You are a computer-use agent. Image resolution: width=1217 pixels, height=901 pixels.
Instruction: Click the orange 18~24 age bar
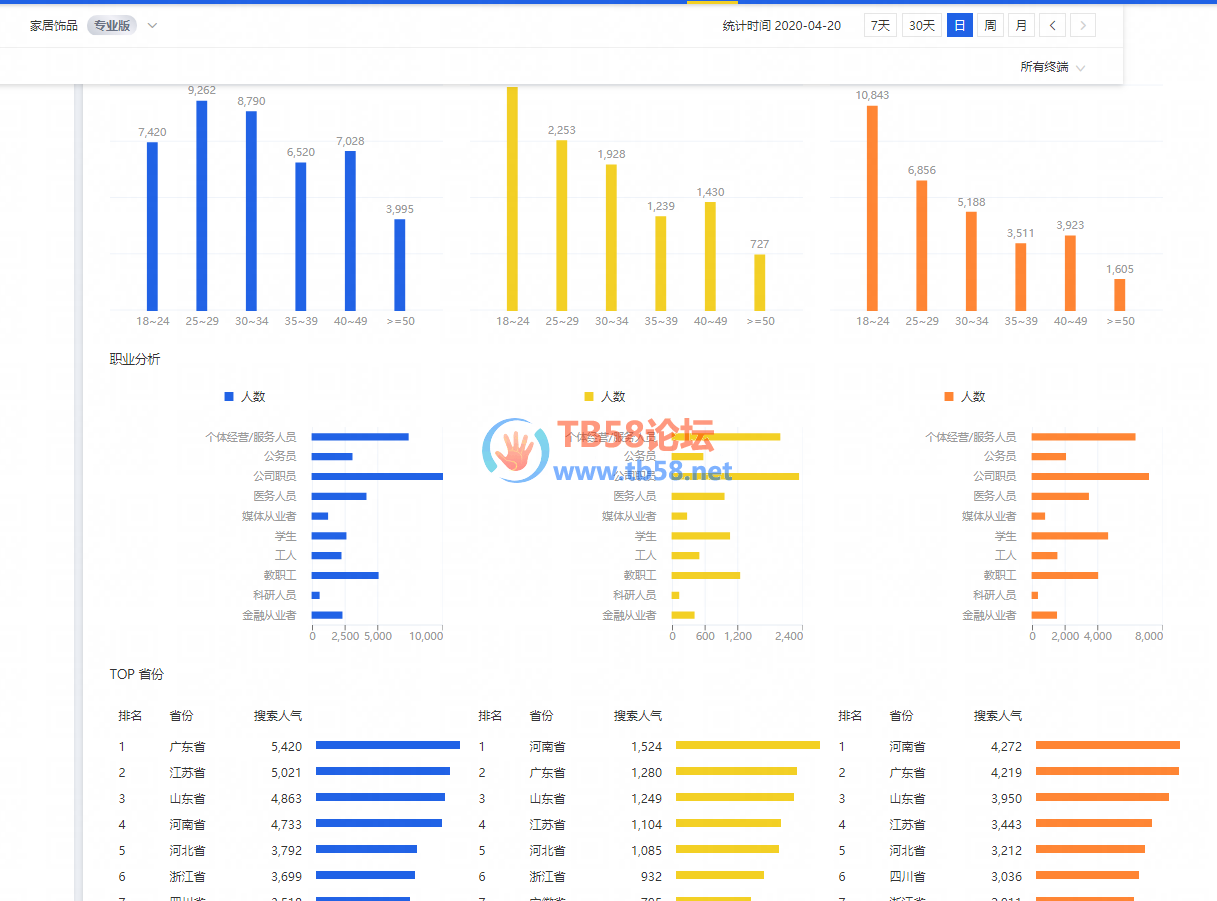pos(872,208)
